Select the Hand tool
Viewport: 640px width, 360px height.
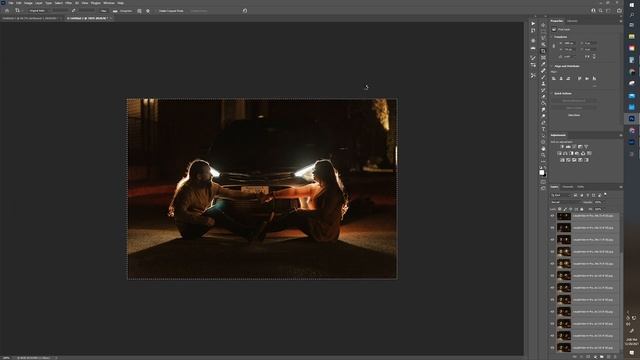pos(543,149)
